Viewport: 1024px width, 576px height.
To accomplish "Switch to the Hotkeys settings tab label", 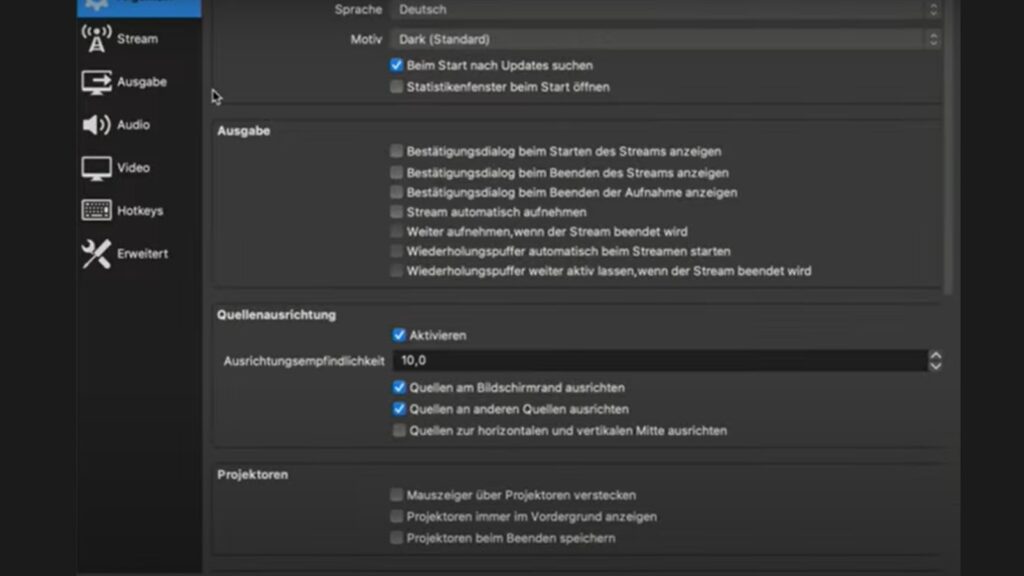I will 140,211.
